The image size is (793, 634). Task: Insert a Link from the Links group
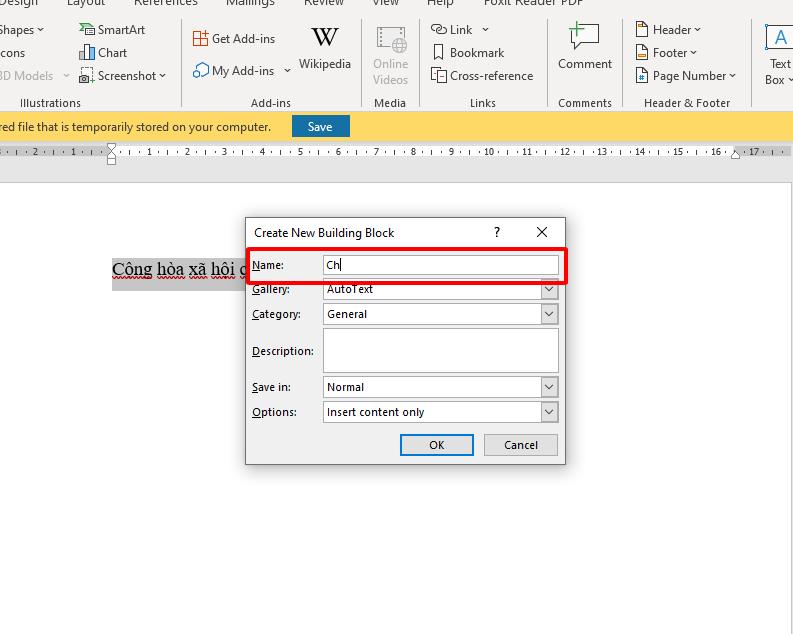pyautogui.click(x=452, y=30)
